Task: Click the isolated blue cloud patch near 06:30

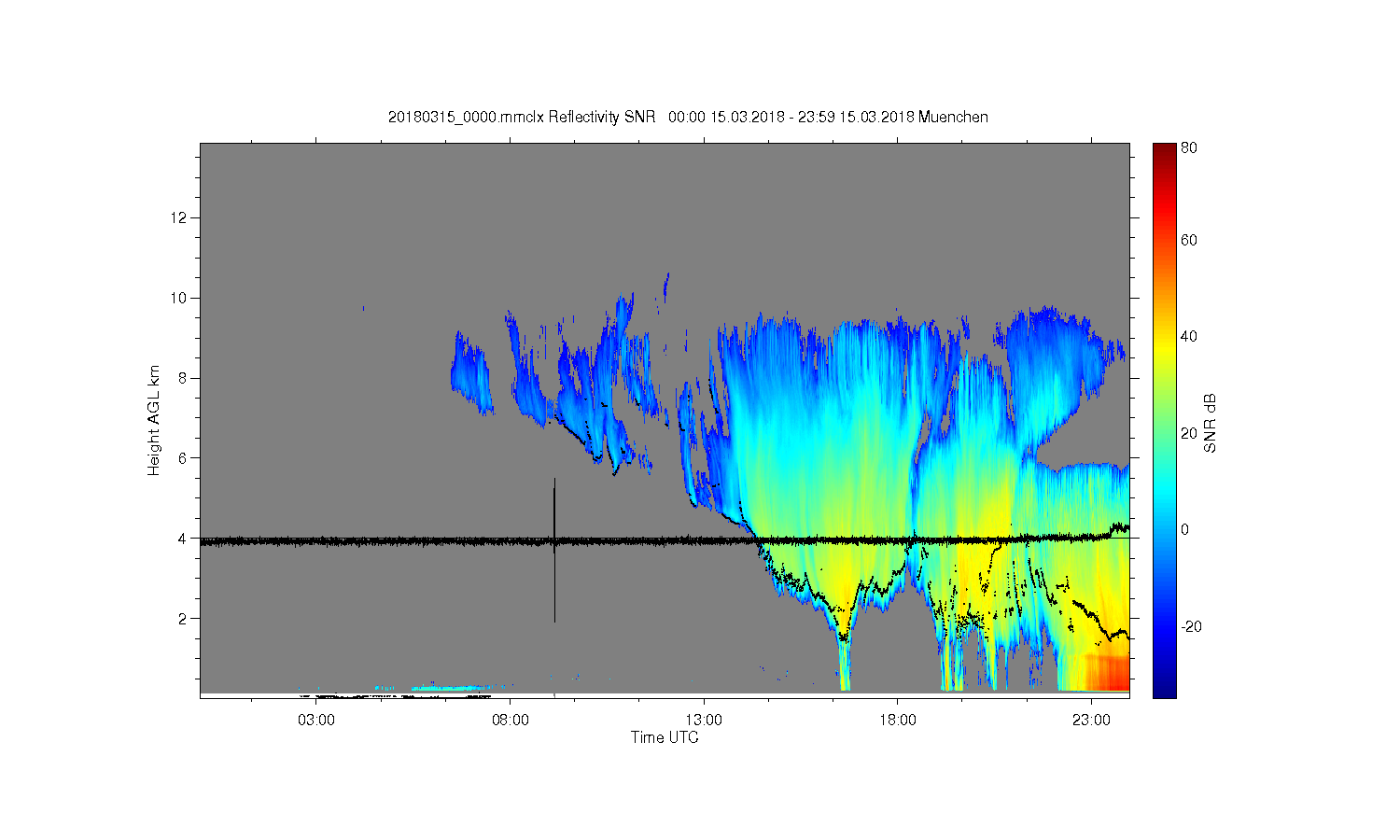Action: 470,373
